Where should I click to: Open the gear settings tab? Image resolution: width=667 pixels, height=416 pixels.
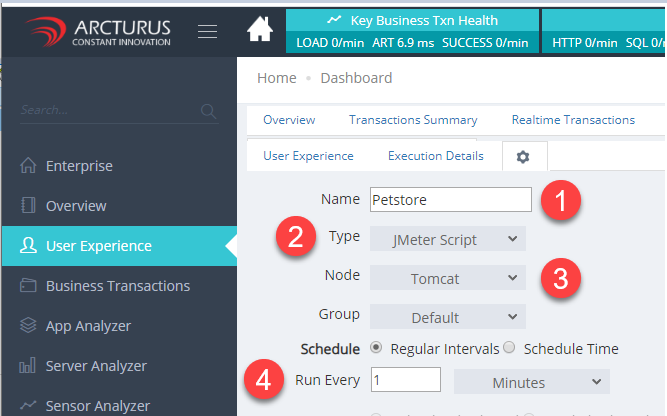pos(522,157)
